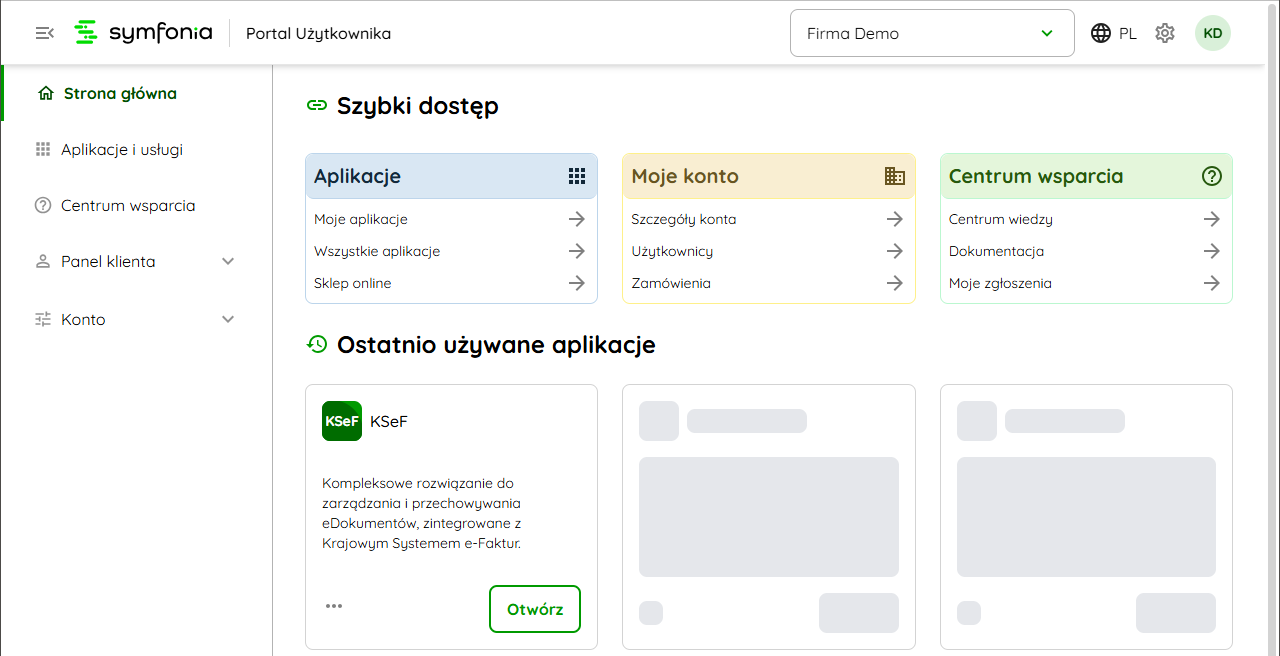Open Aplikacje i usługi in sidebar

tap(122, 150)
